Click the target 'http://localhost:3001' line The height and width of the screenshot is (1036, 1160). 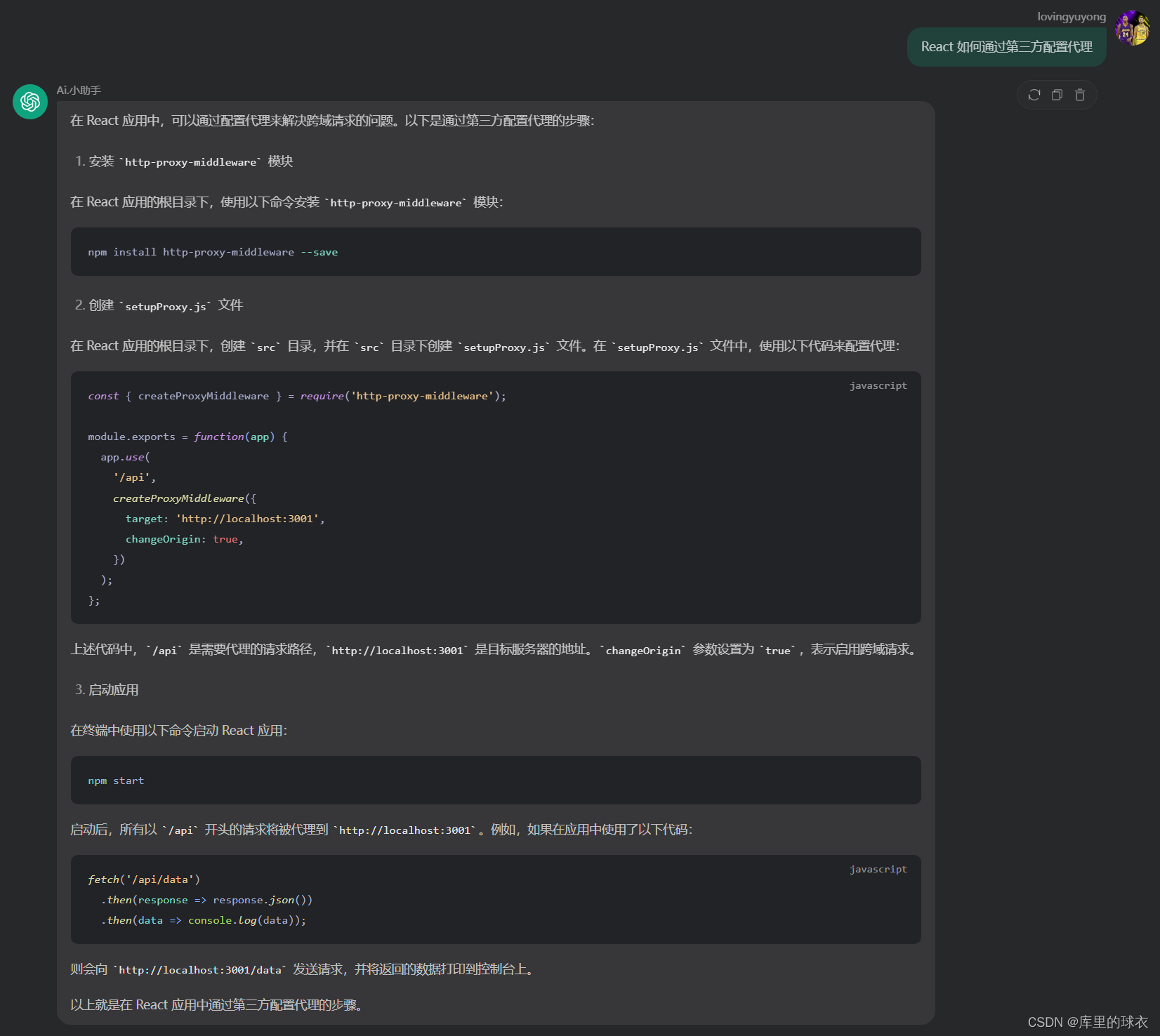225,519
